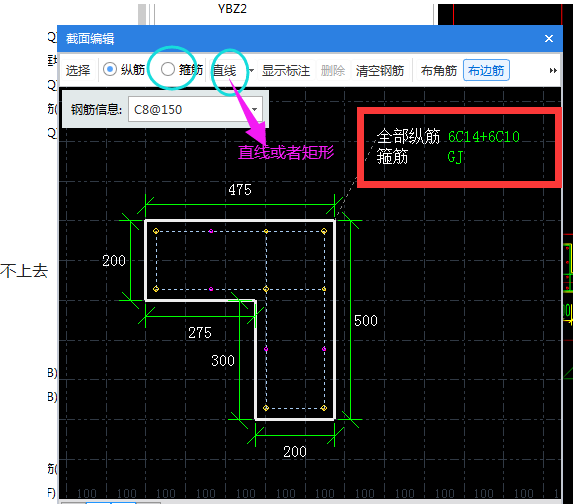This screenshot has height=504, width=573.
Task: Click the 全部纵筋 label in the drawing
Action: pos(408,137)
